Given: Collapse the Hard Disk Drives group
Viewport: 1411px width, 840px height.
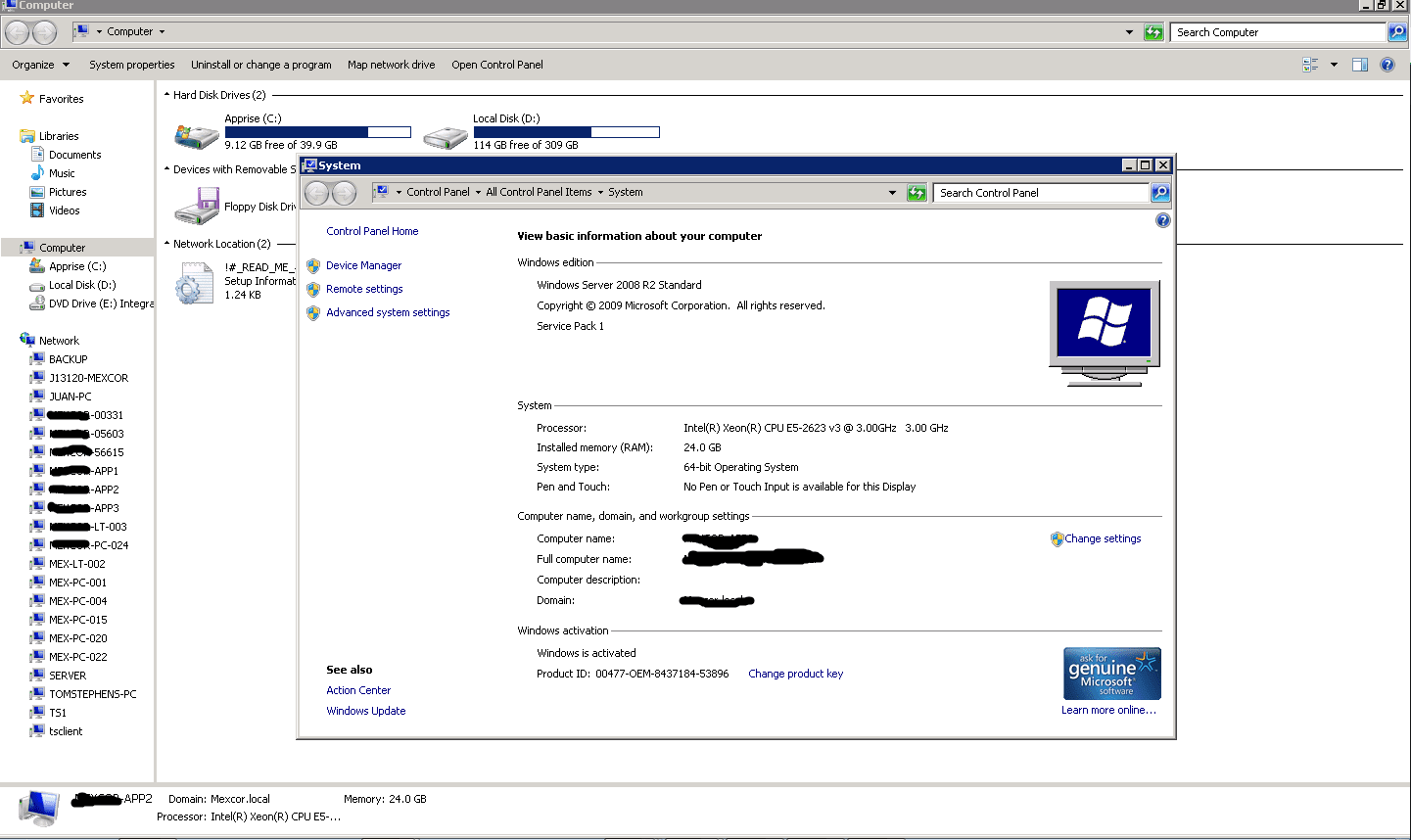Looking at the screenshot, I should (166, 95).
